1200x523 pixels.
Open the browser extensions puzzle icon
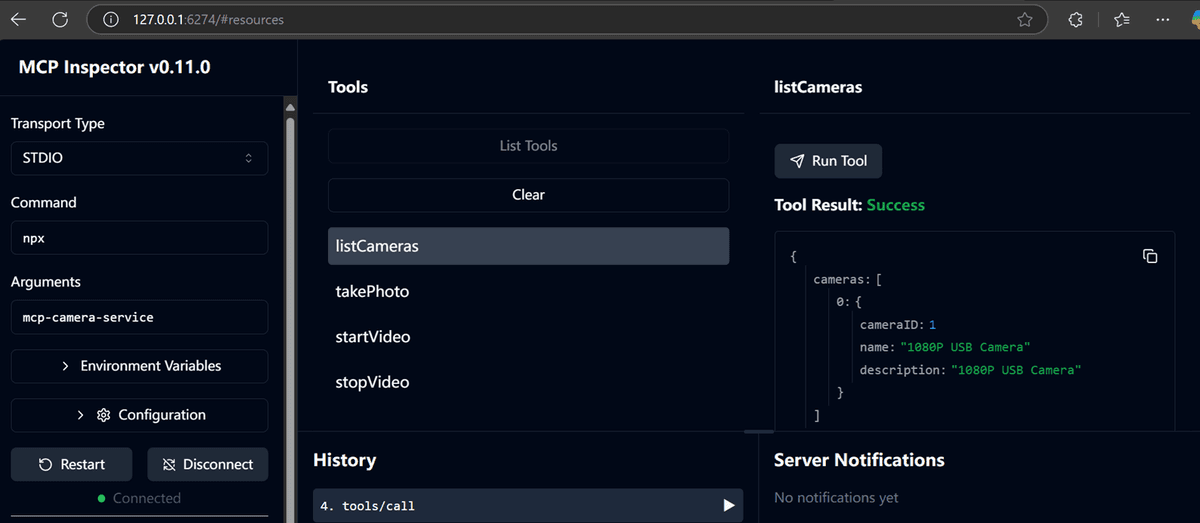click(1076, 19)
